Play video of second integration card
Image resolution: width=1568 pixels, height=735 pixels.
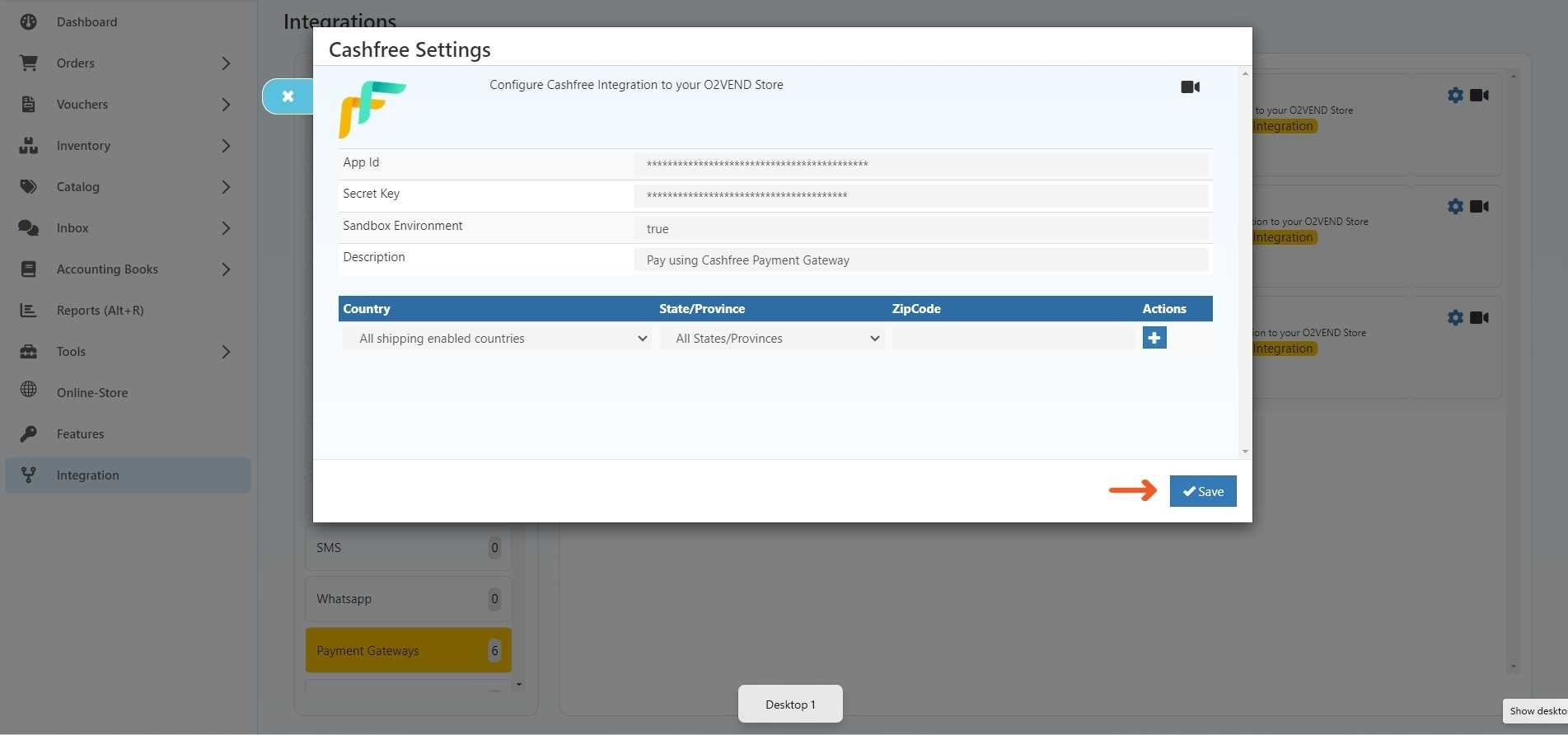pyautogui.click(x=1479, y=207)
